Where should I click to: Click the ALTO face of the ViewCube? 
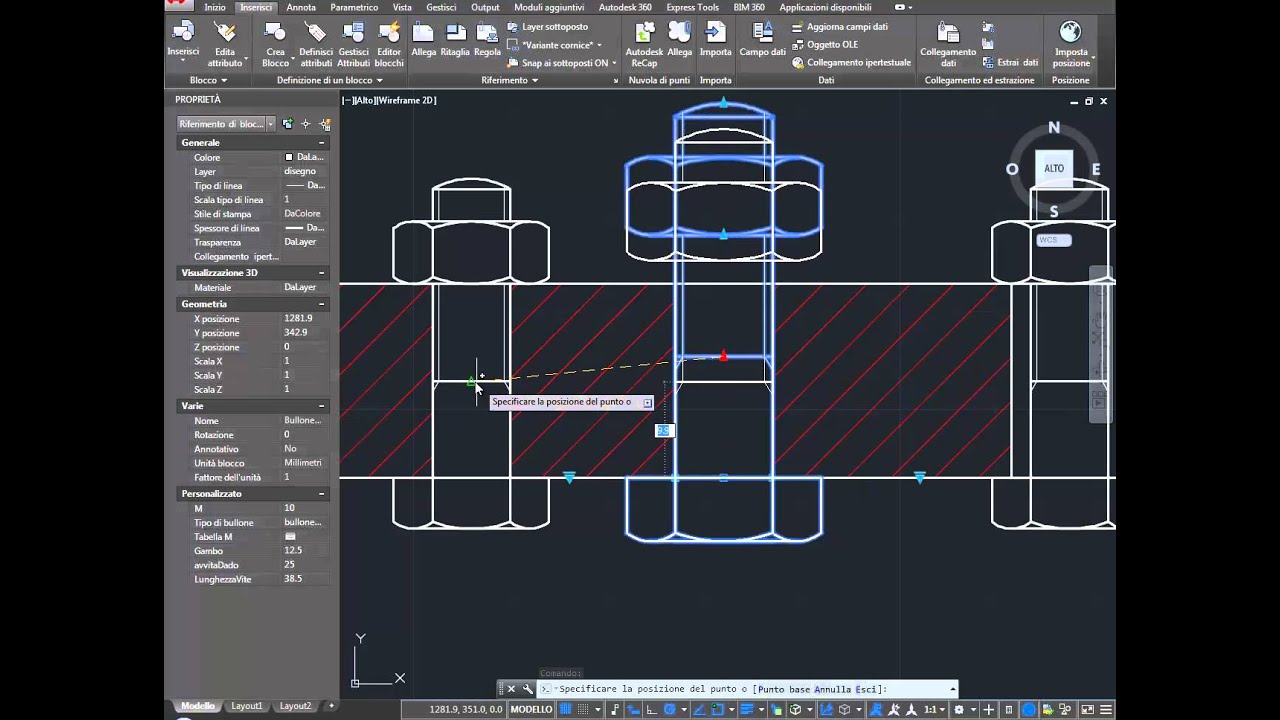click(1054, 169)
